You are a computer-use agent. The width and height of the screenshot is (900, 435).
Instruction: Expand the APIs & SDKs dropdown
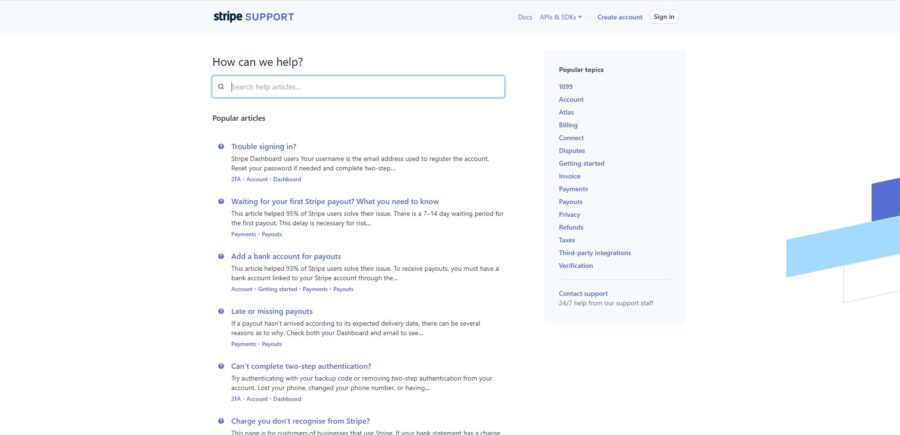pyautogui.click(x=561, y=17)
